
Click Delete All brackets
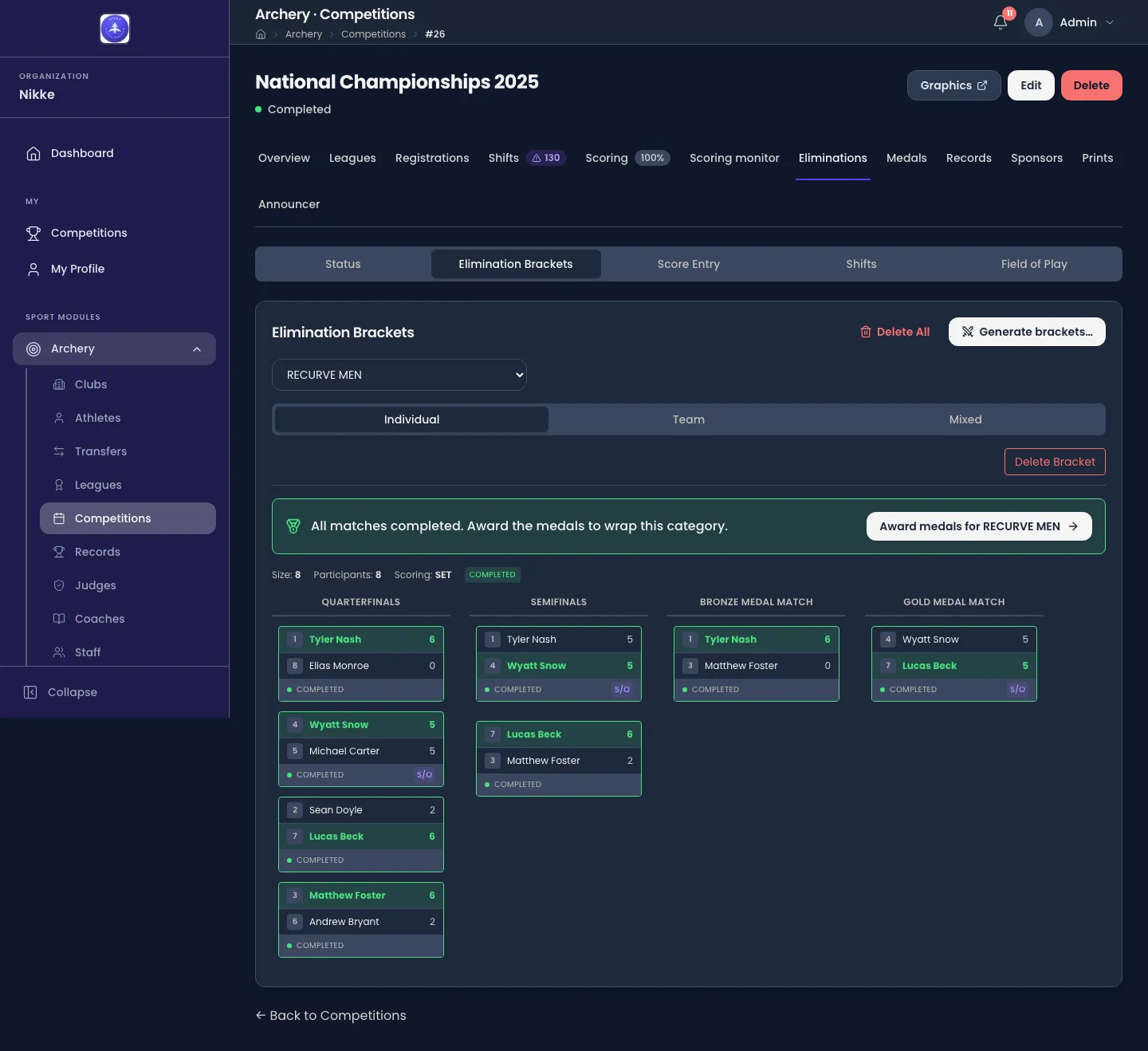[x=894, y=332]
